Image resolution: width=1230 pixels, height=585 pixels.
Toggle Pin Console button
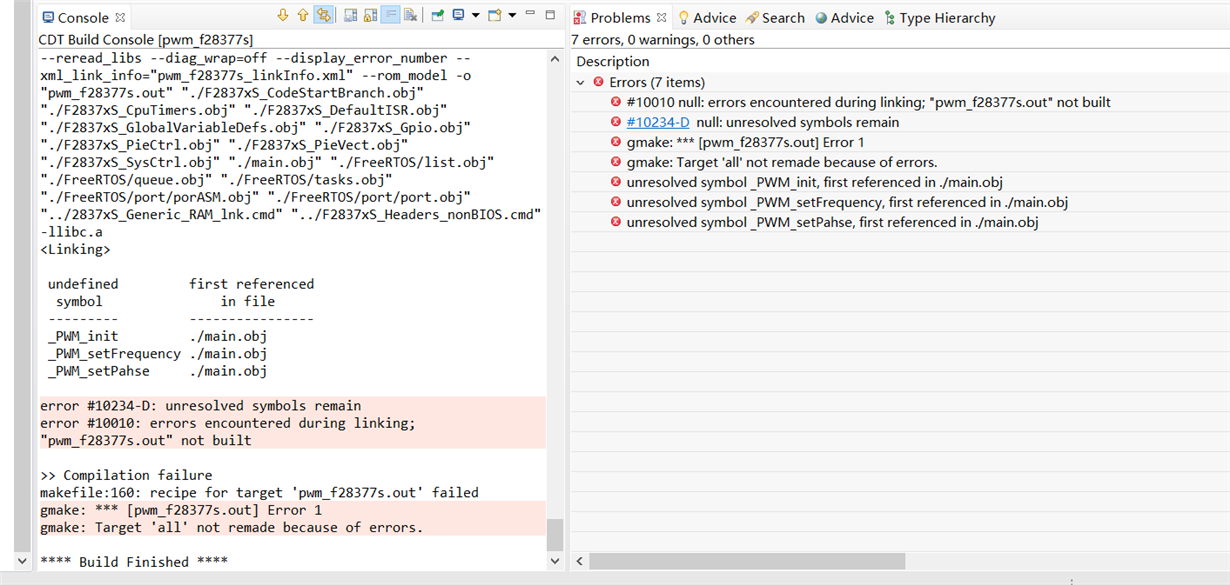[437, 16]
